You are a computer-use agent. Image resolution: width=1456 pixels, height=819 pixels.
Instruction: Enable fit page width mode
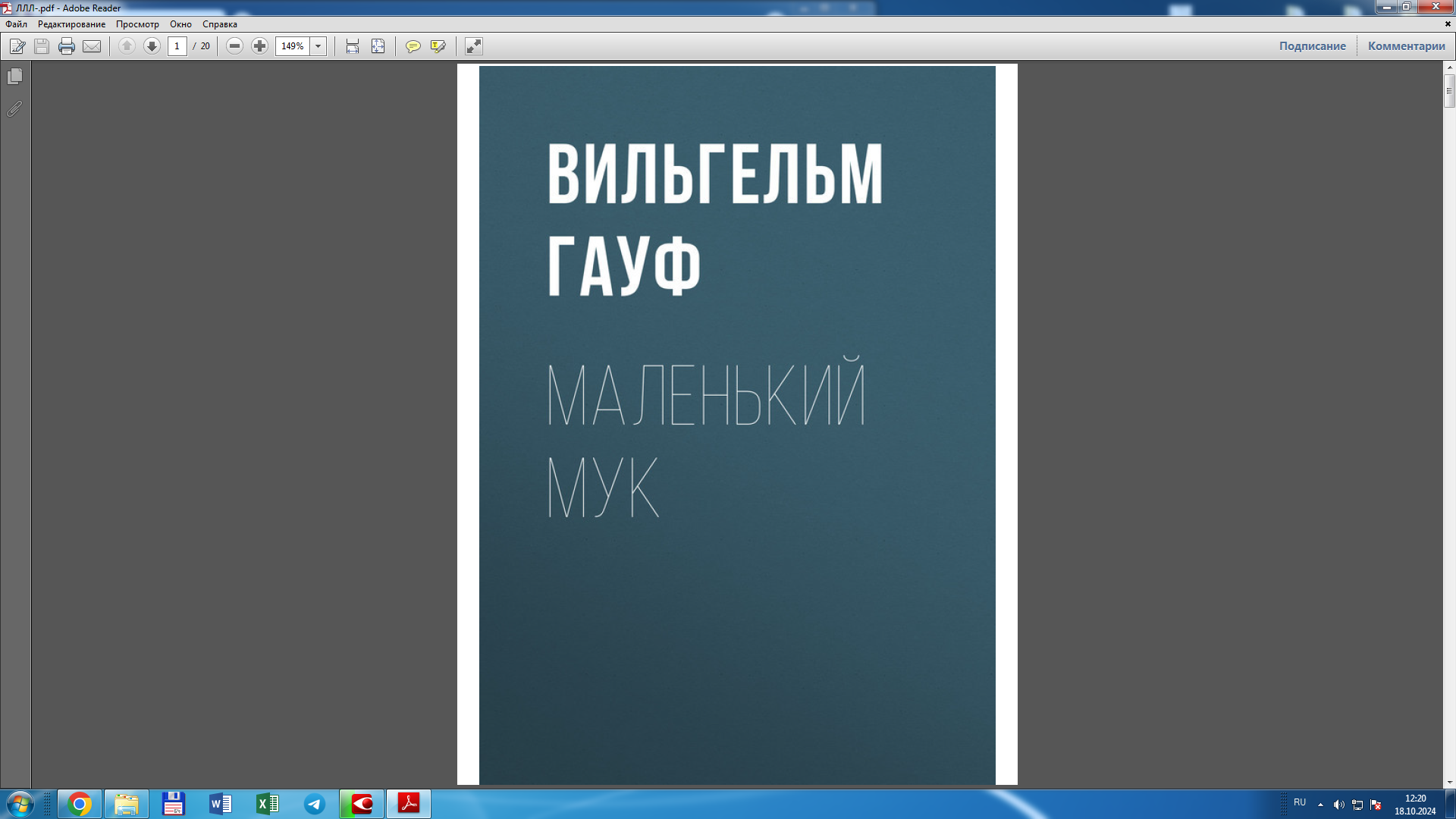click(x=351, y=46)
